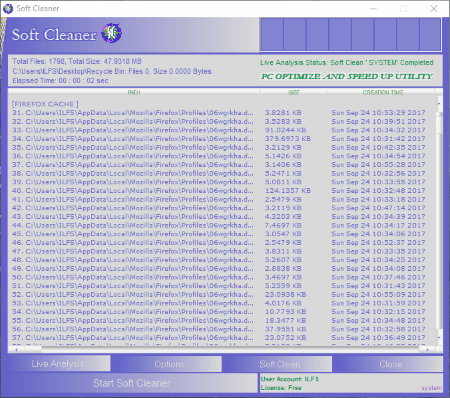The width and height of the screenshot is (450, 398).
Task: Click Total Files 1798 summary text
Action: pos(77,61)
